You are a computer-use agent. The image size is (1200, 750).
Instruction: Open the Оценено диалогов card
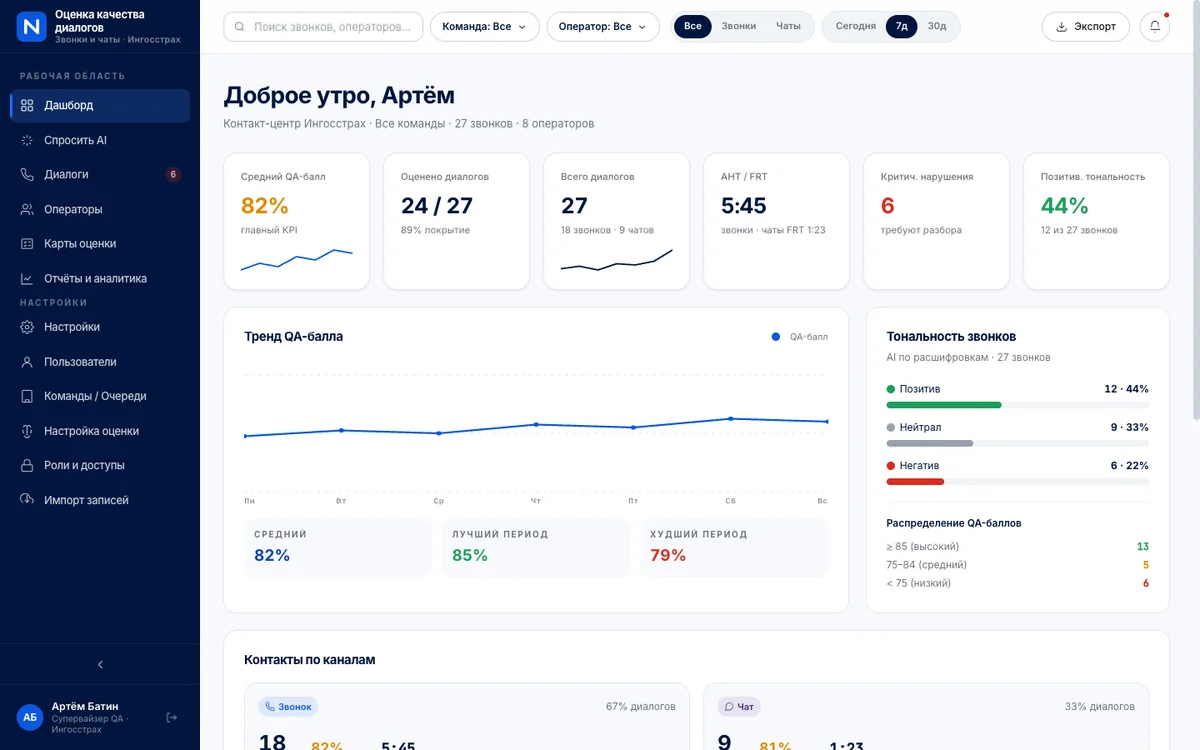point(456,221)
